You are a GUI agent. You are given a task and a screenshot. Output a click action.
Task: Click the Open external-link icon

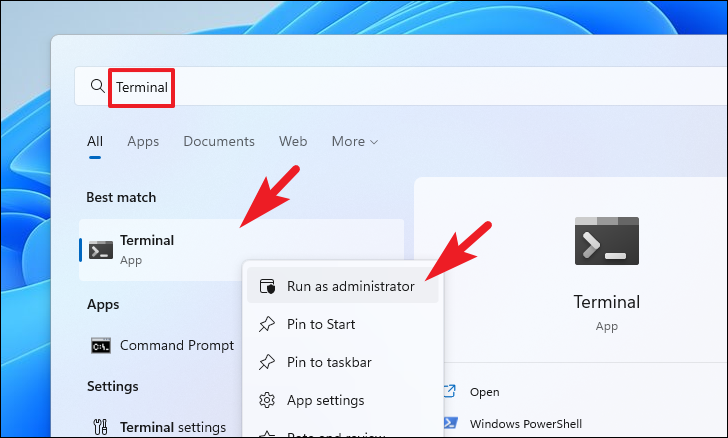pyautogui.click(x=449, y=392)
